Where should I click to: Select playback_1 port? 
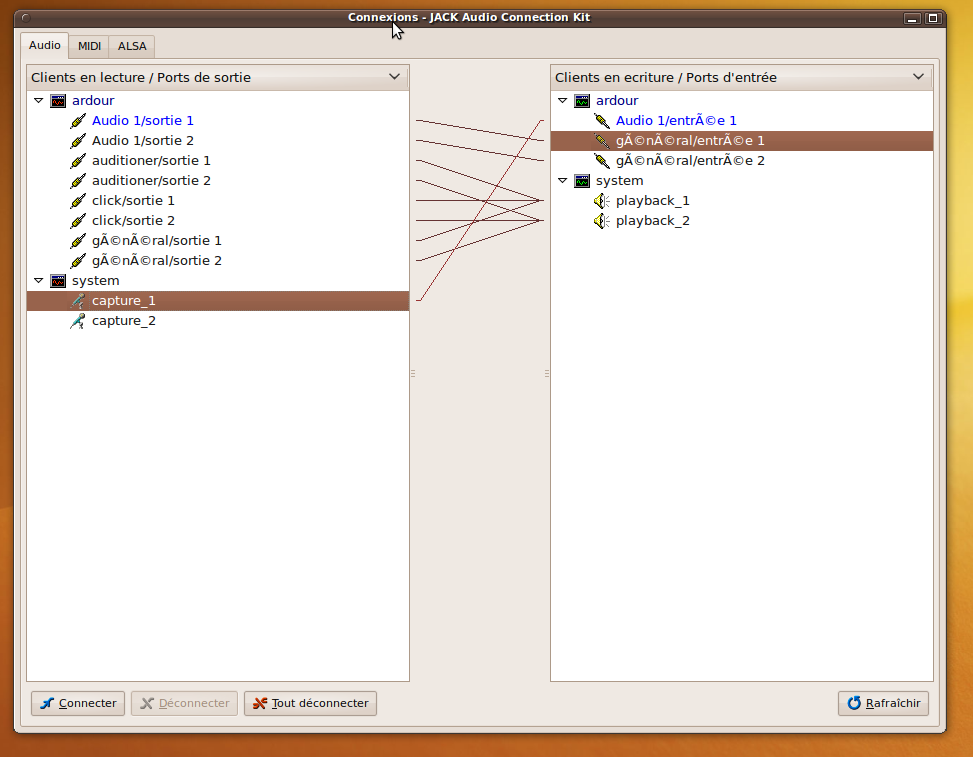[x=653, y=201]
